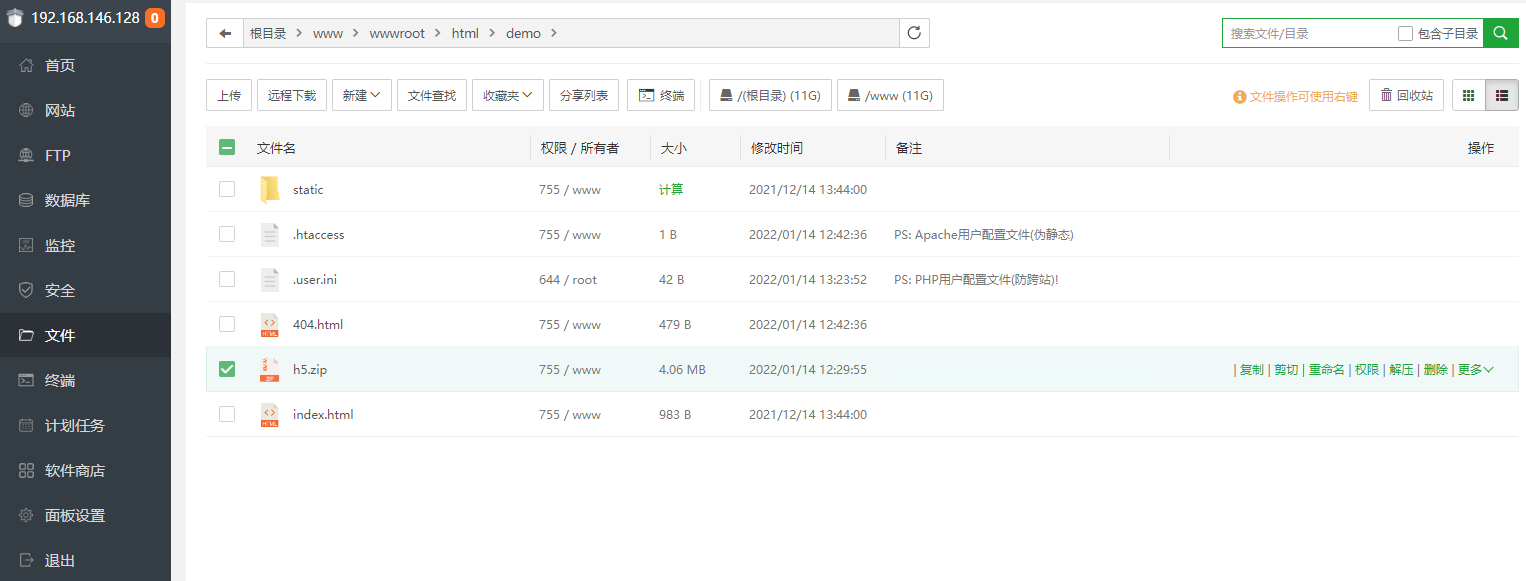Jump to the /www (11G) disk
The image size is (1526, 581).
pos(890,95)
